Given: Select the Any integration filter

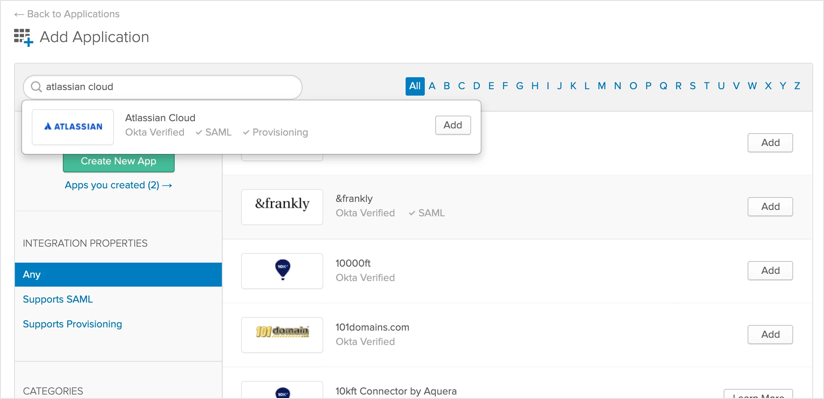Looking at the screenshot, I should point(118,274).
